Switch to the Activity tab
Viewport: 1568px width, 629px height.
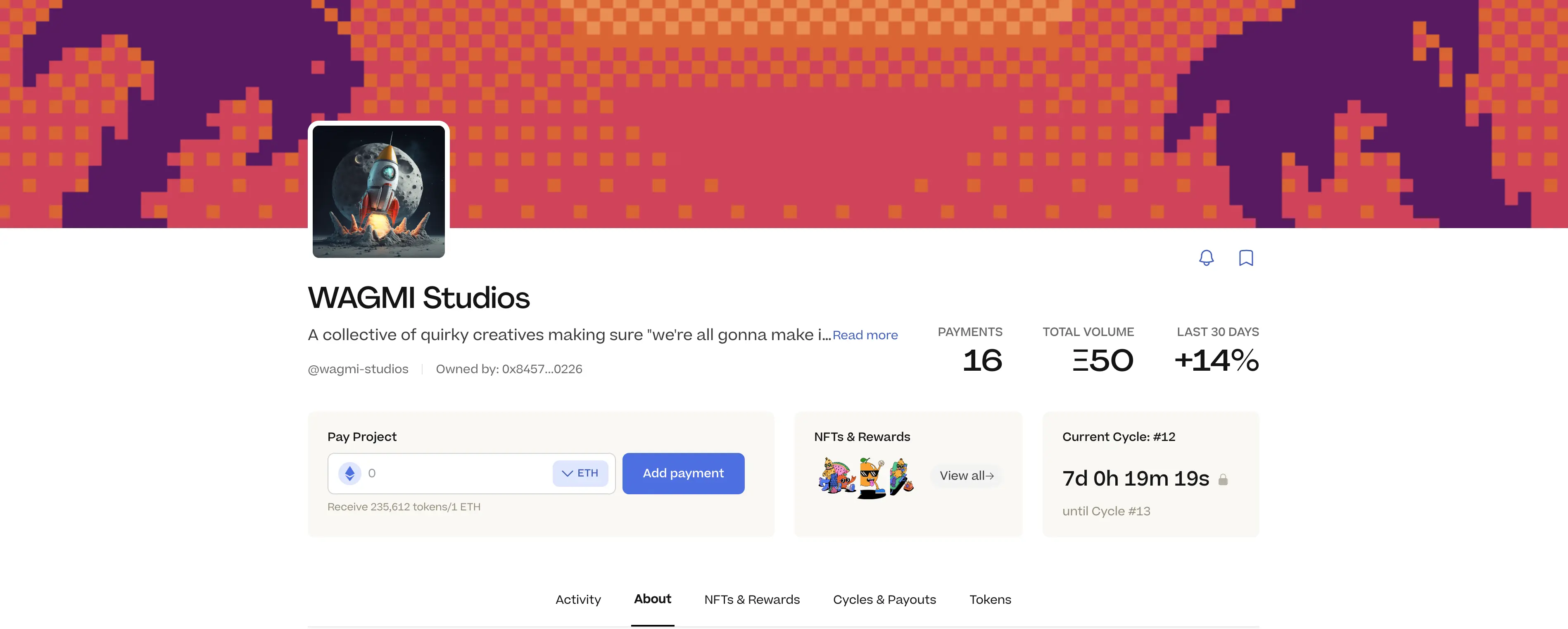click(577, 599)
